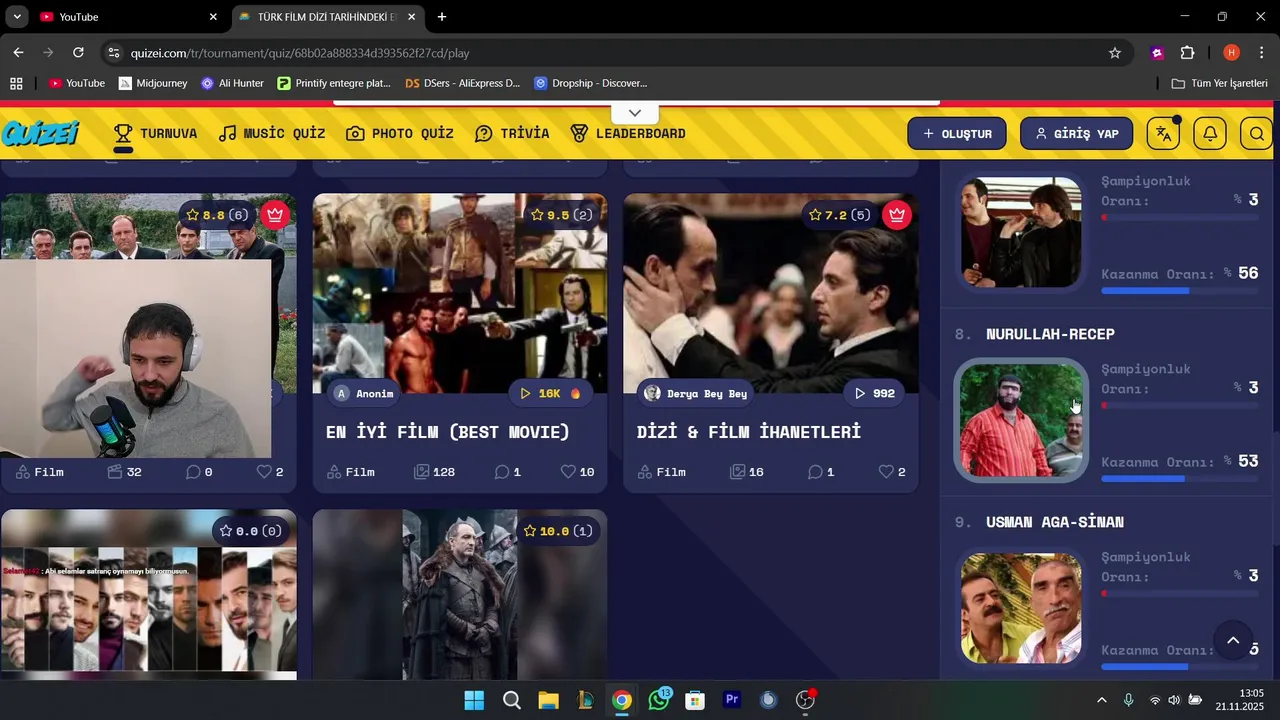This screenshot has width=1280, height=720.
Task: Click the crown badge on Dizi & Film İhanetleri
Action: pyautogui.click(x=897, y=215)
